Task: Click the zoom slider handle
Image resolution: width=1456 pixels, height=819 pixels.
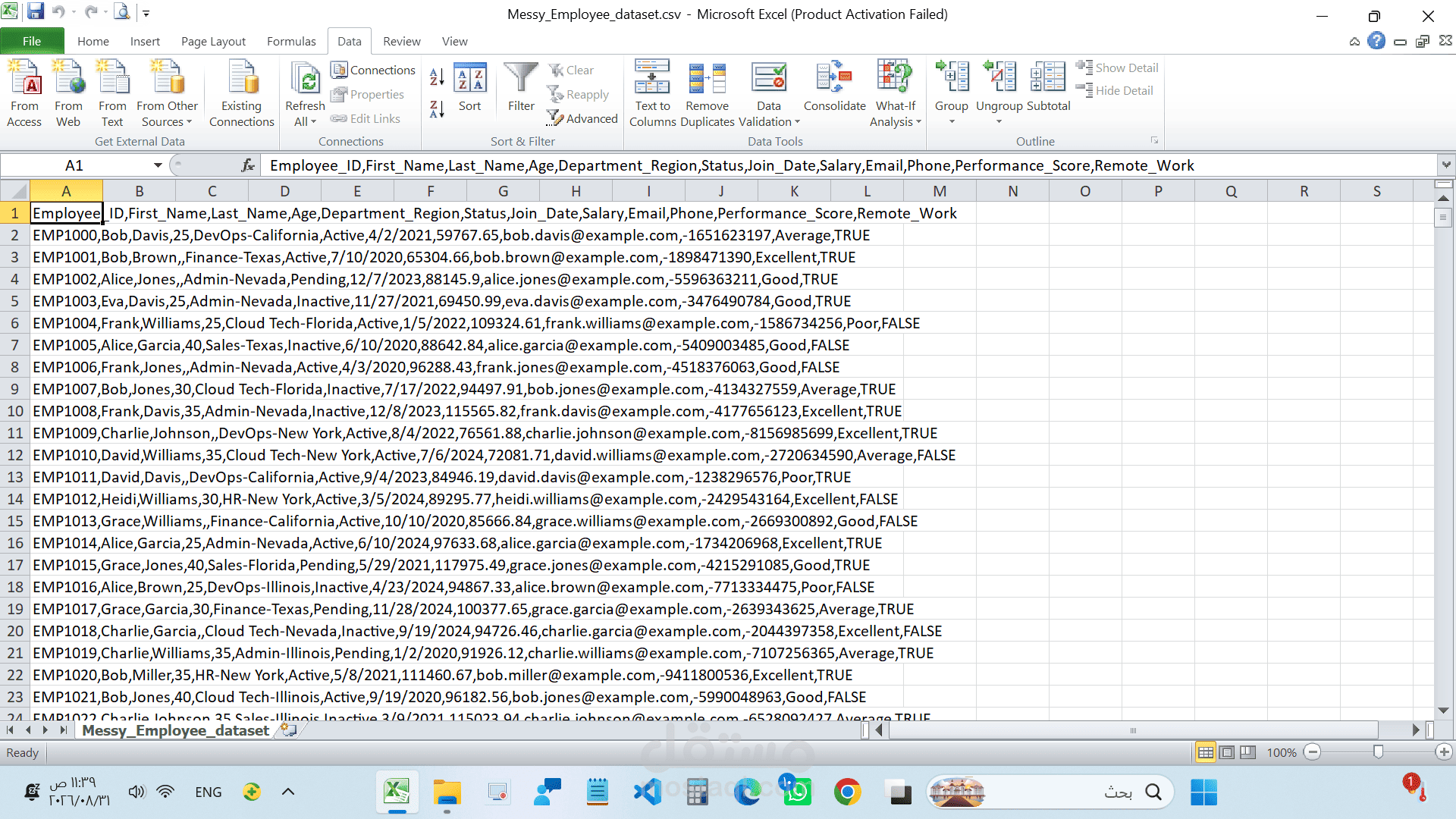Action: pyautogui.click(x=1378, y=752)
